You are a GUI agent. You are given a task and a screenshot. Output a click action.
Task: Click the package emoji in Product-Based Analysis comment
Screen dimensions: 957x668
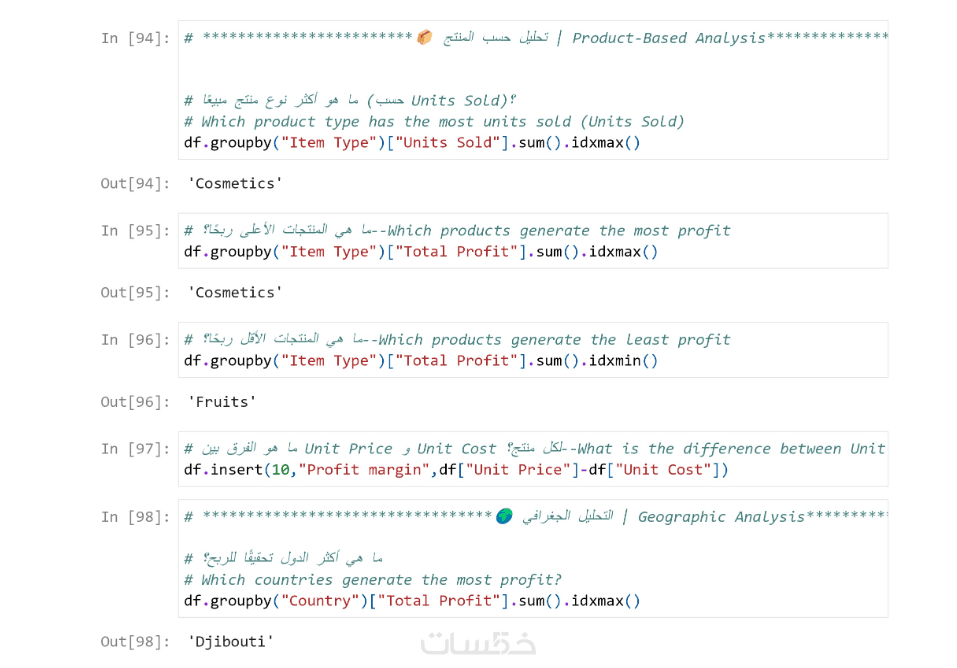(x=425, y=37)
